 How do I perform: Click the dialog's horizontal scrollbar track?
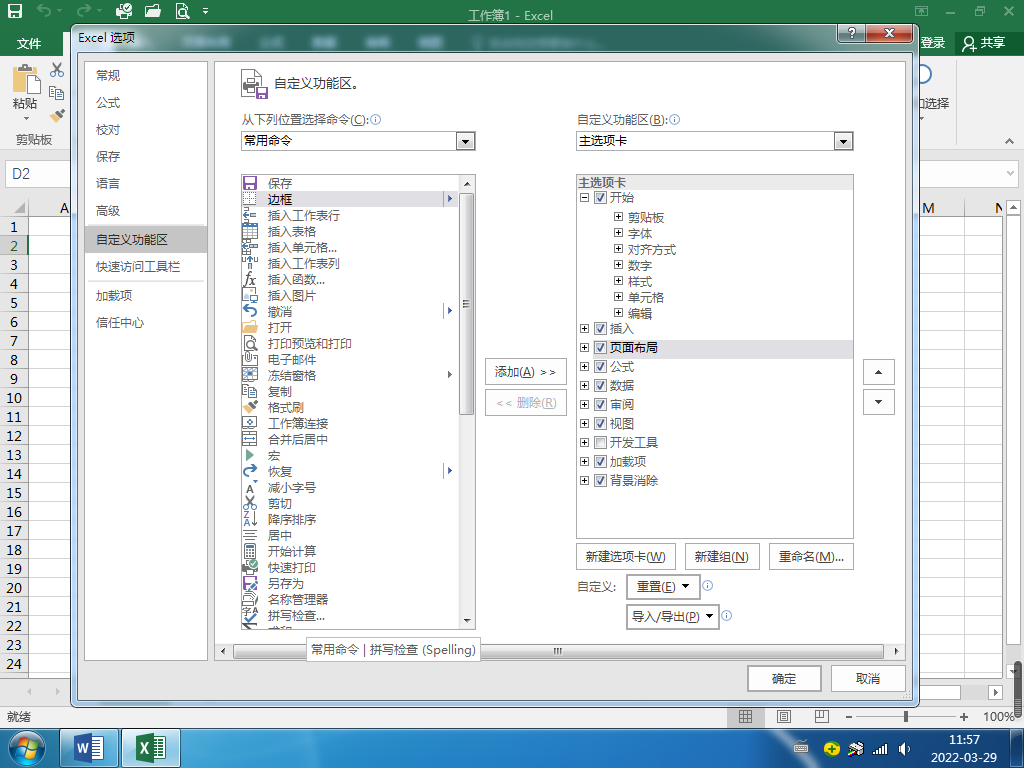[558, 651]
